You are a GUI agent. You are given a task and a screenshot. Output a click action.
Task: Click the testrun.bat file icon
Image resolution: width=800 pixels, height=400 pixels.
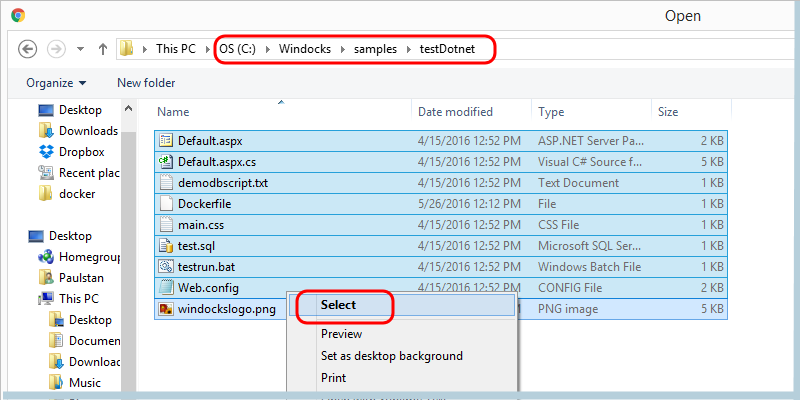pos(167,267)
